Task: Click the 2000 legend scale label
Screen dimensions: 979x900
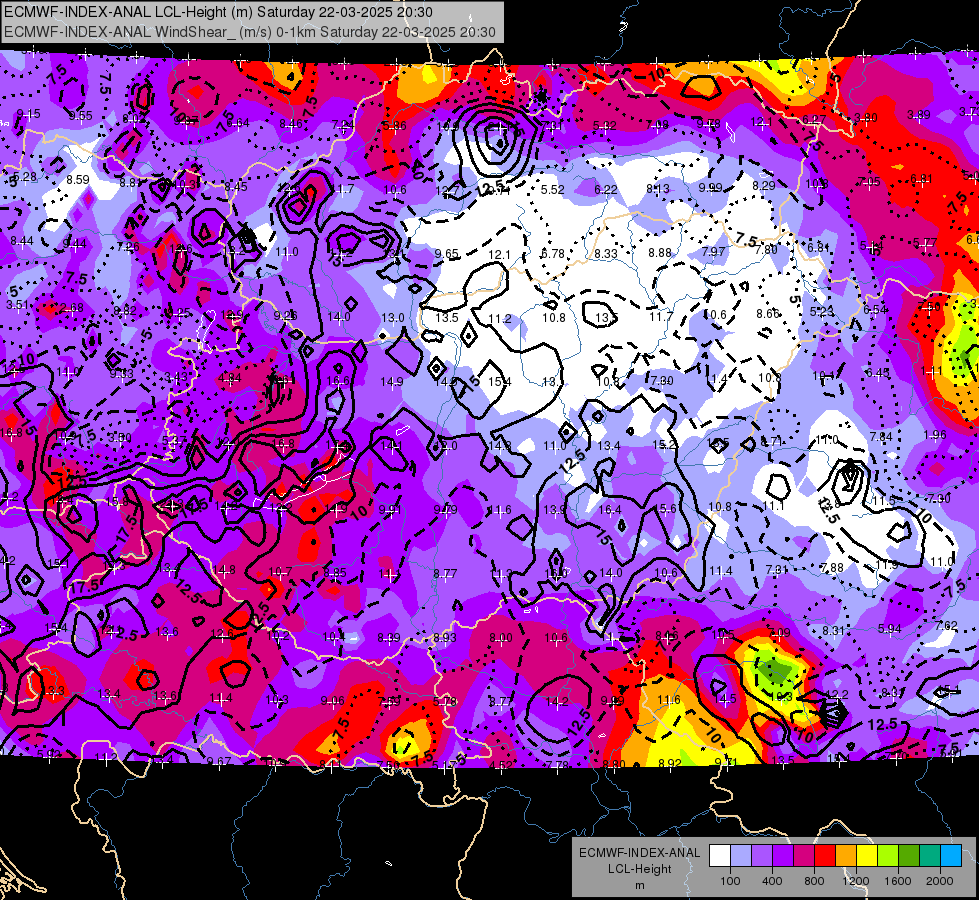Action: (939, 881)
